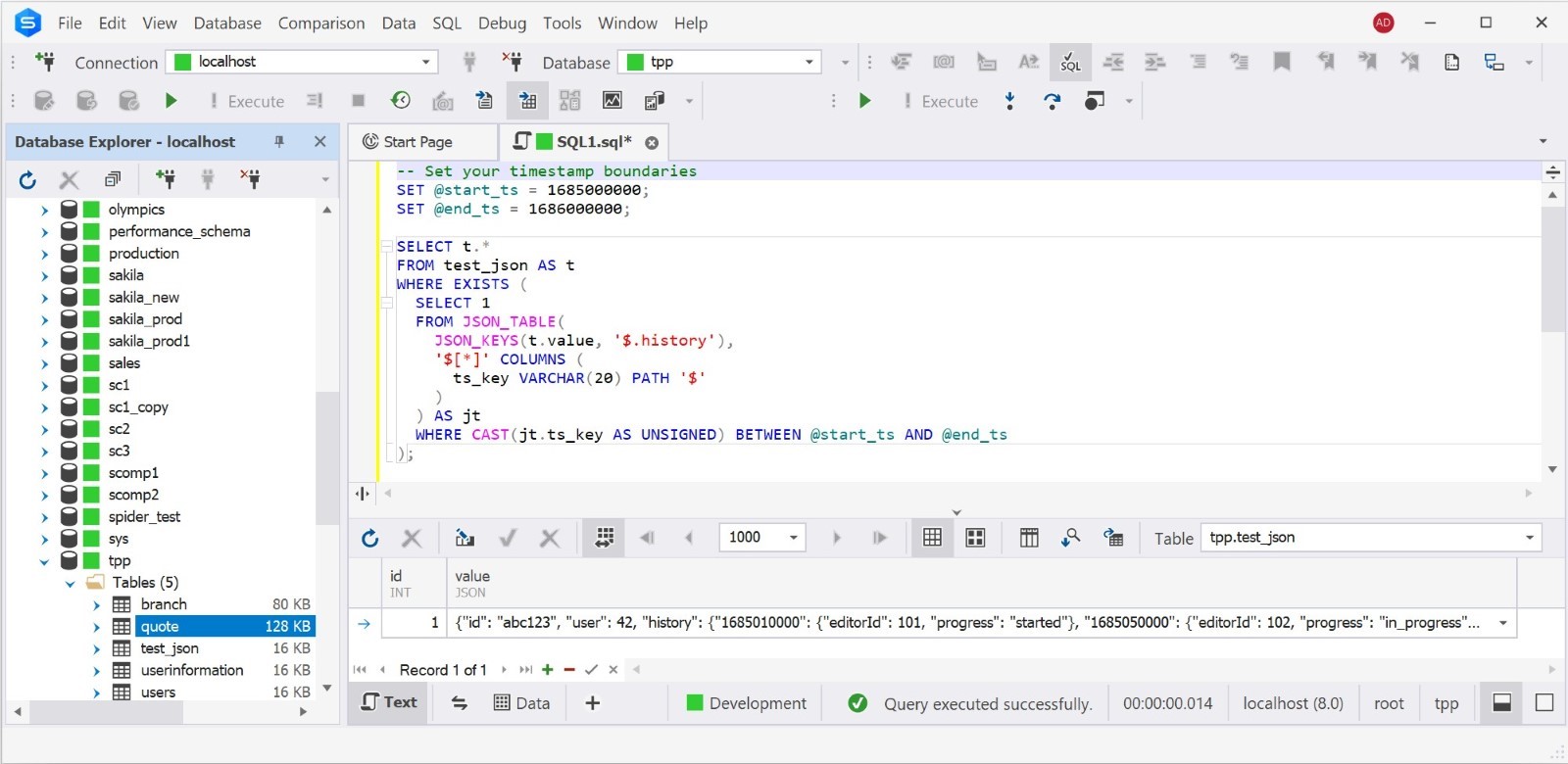Select the userinformation table in the tree
This screenshot has width=1568, height=764.
192,670
